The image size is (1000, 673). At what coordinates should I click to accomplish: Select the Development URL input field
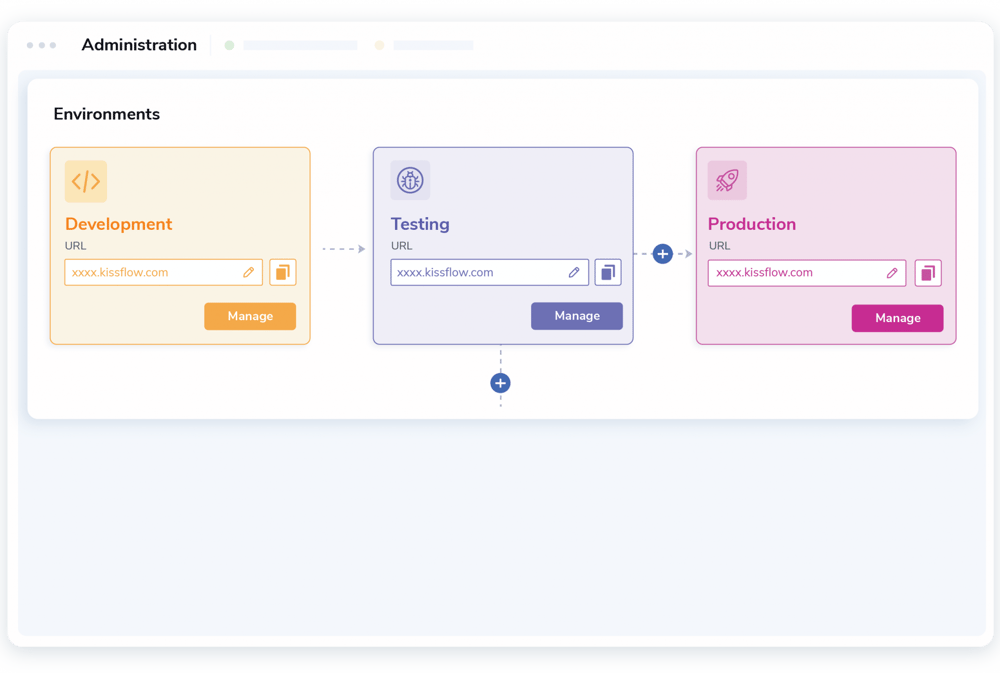150,272
